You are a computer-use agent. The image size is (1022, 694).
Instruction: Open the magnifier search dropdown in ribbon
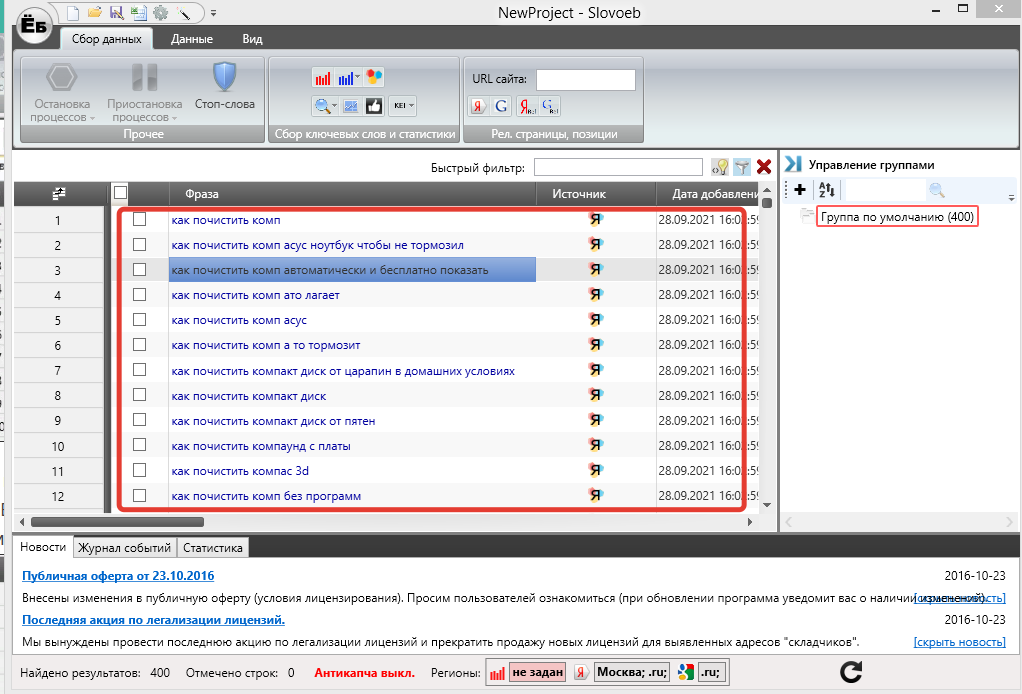click(325, 106)
